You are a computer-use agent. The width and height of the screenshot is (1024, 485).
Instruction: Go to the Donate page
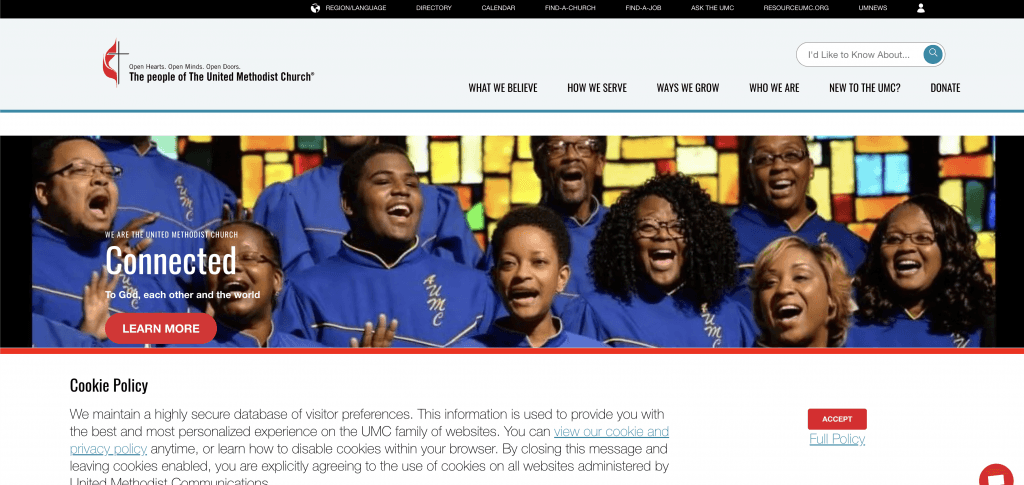click(945, 87)
